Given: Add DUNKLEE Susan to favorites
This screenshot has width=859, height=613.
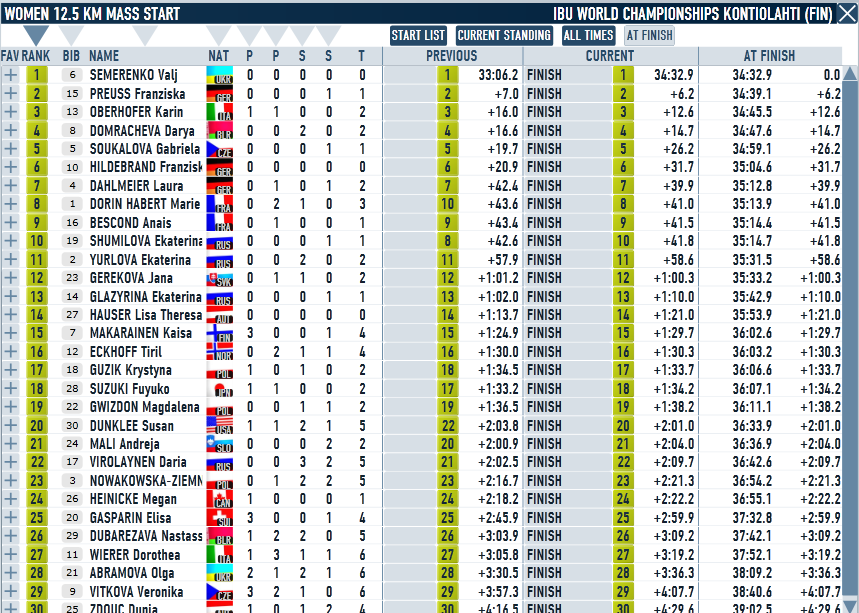Looking at the screenshot, I should point(10,426).
